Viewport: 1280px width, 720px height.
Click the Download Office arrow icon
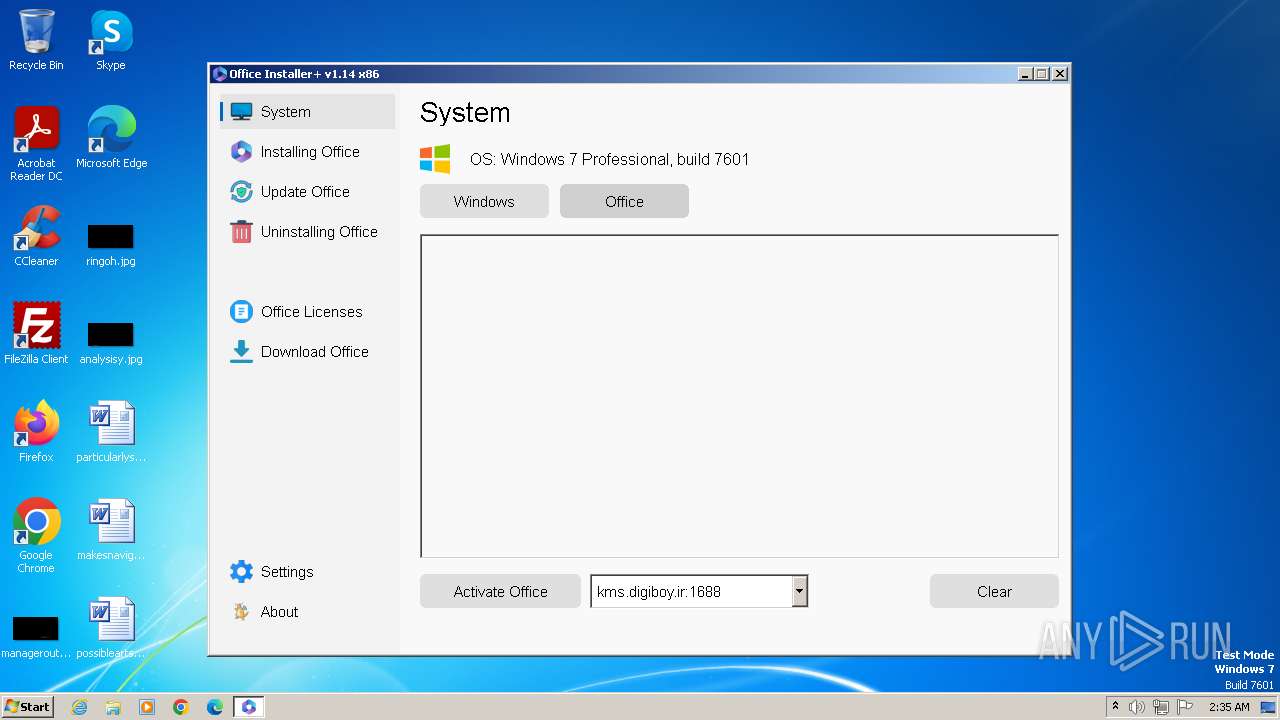click(241, 352)
